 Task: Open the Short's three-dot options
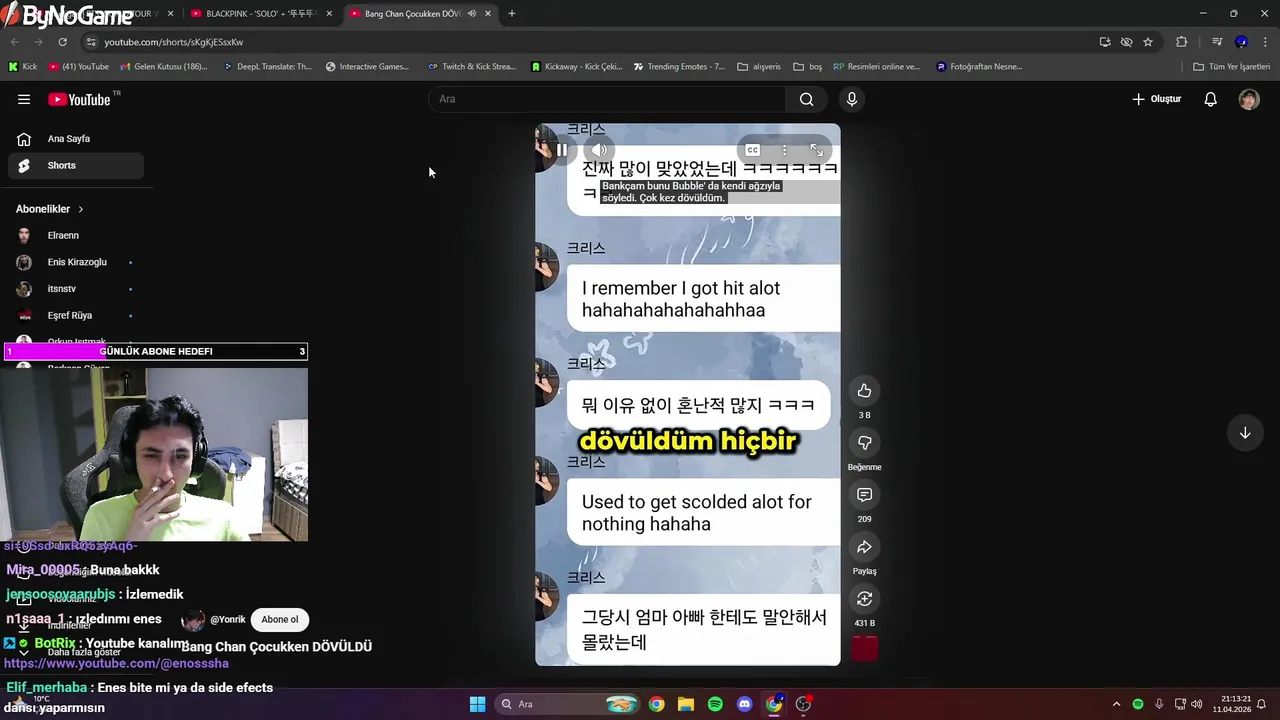pos(784,150)
